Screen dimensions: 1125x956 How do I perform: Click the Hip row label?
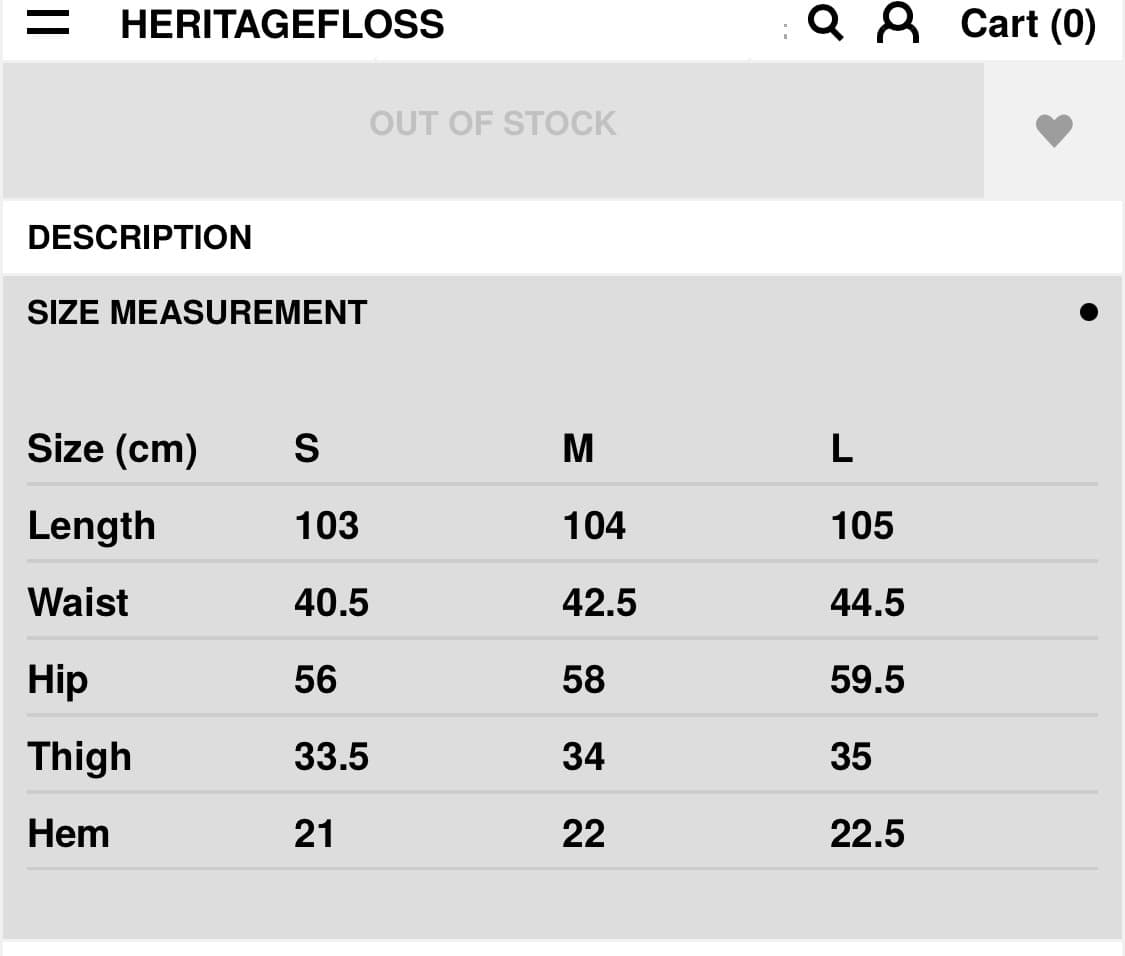[x=58, y=680]
